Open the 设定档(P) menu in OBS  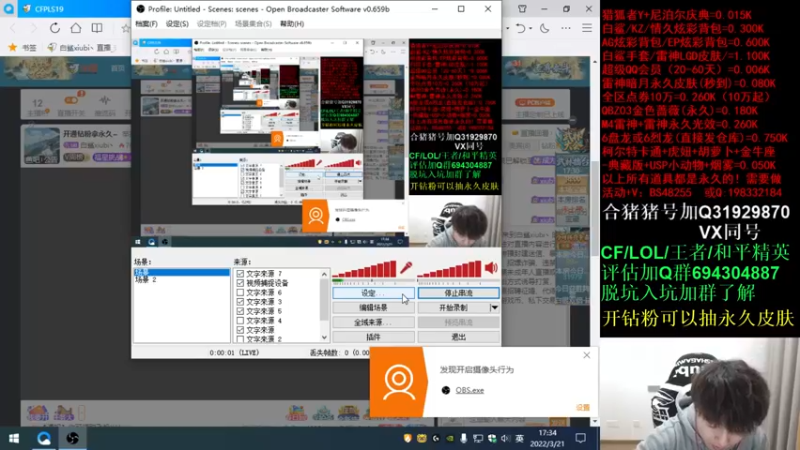tap(212, 24)
